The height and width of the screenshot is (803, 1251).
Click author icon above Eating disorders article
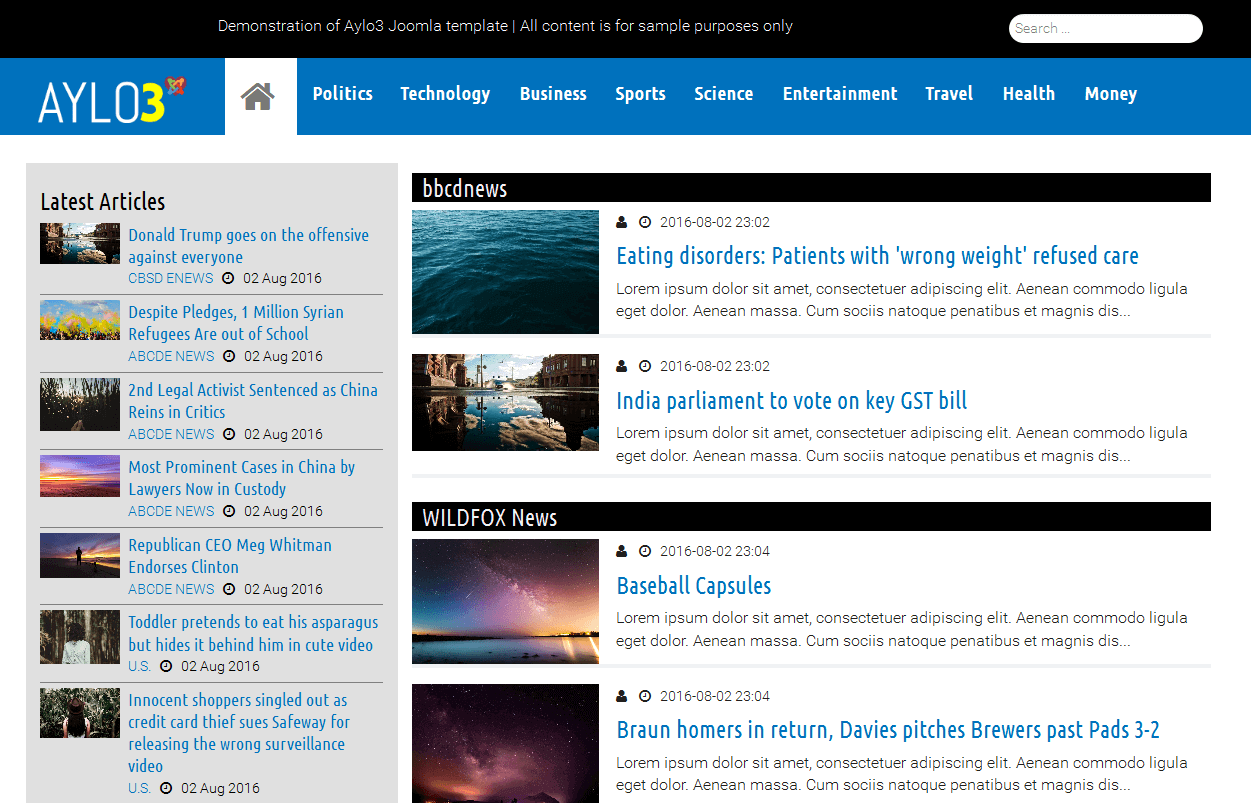(621, 222)
